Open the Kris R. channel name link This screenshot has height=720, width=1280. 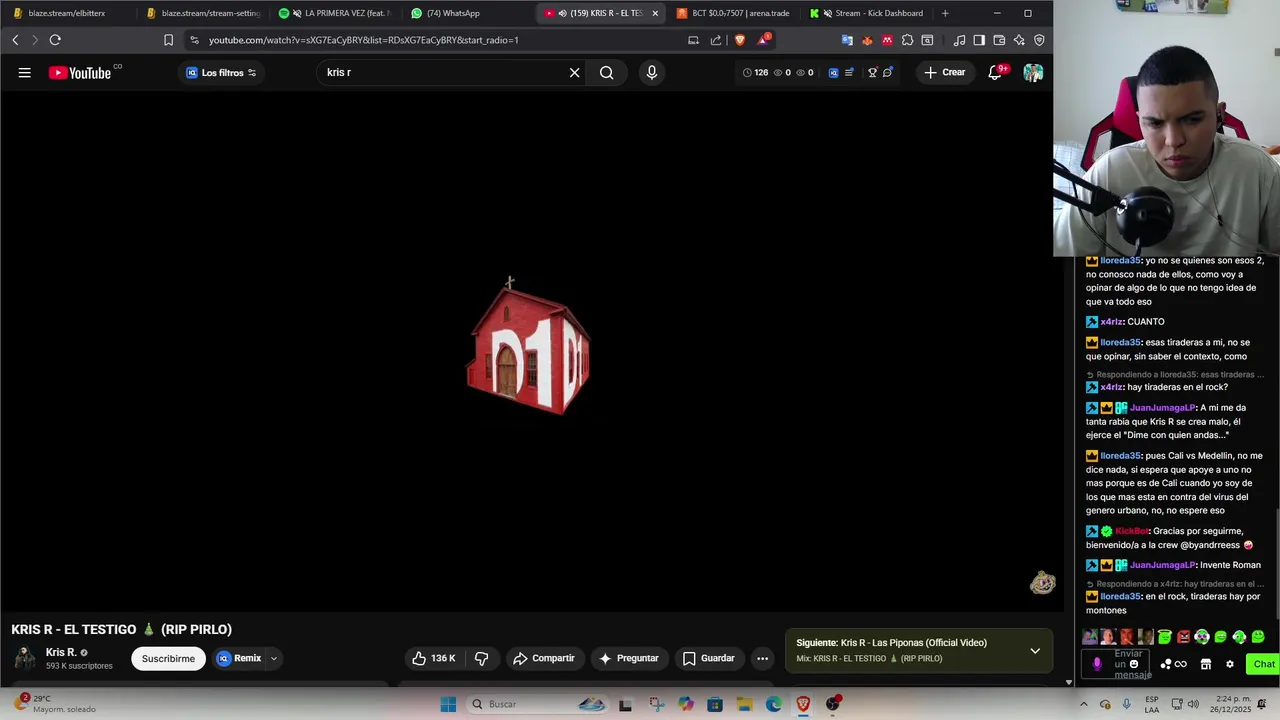[61, 652]
